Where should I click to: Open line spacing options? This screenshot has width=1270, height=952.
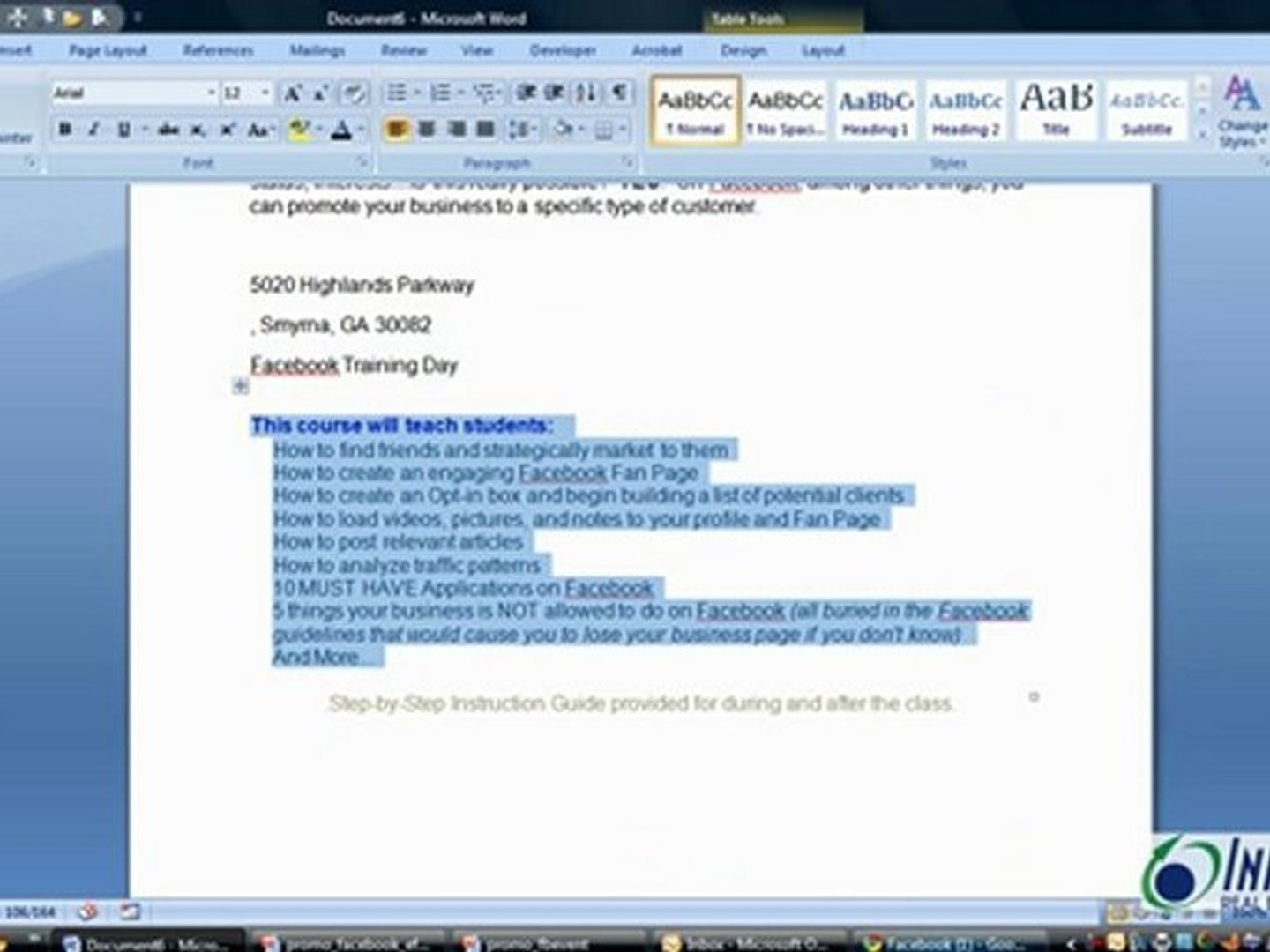521,130
